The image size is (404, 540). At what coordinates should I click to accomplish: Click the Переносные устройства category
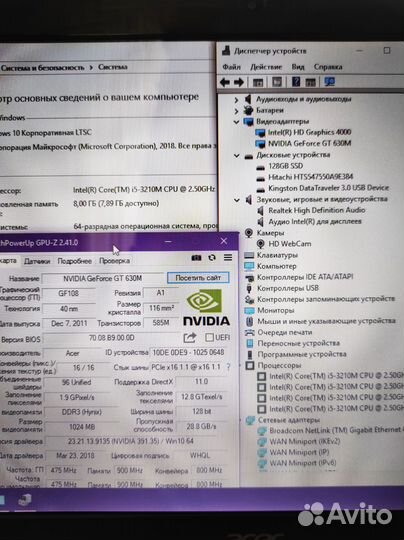click(298, 343)
